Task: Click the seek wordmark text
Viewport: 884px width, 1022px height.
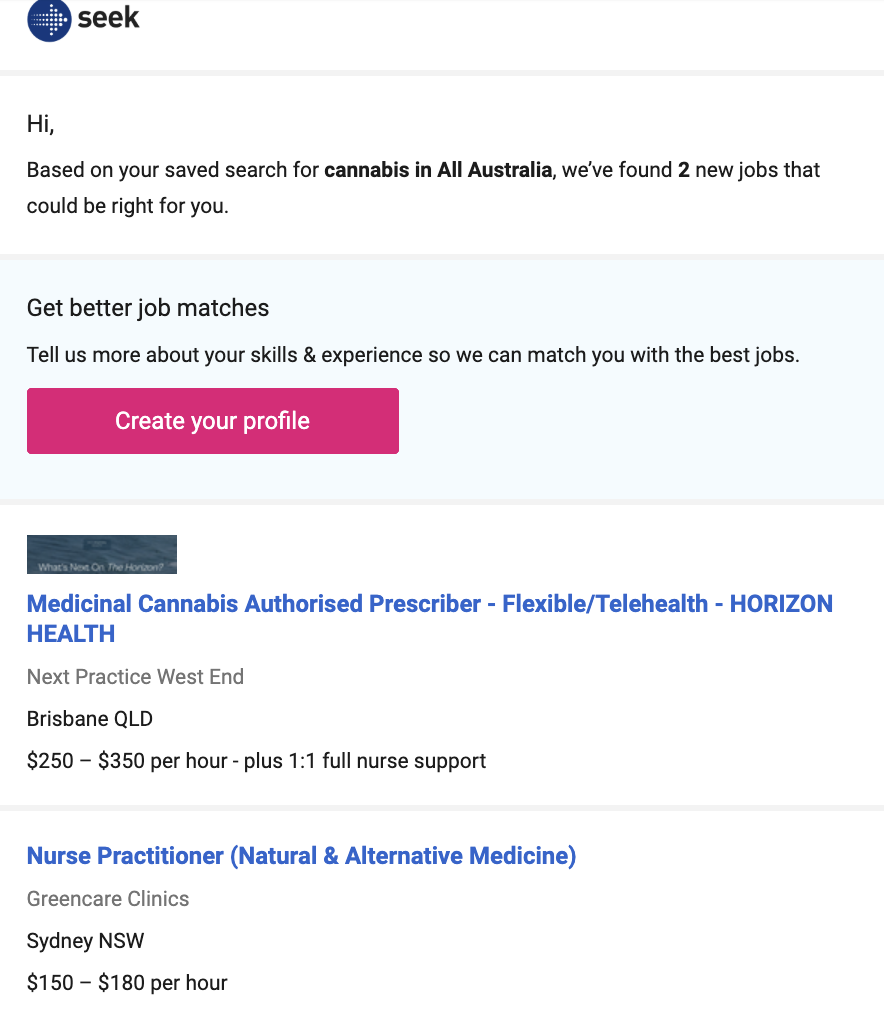Action: pos(109,17)
